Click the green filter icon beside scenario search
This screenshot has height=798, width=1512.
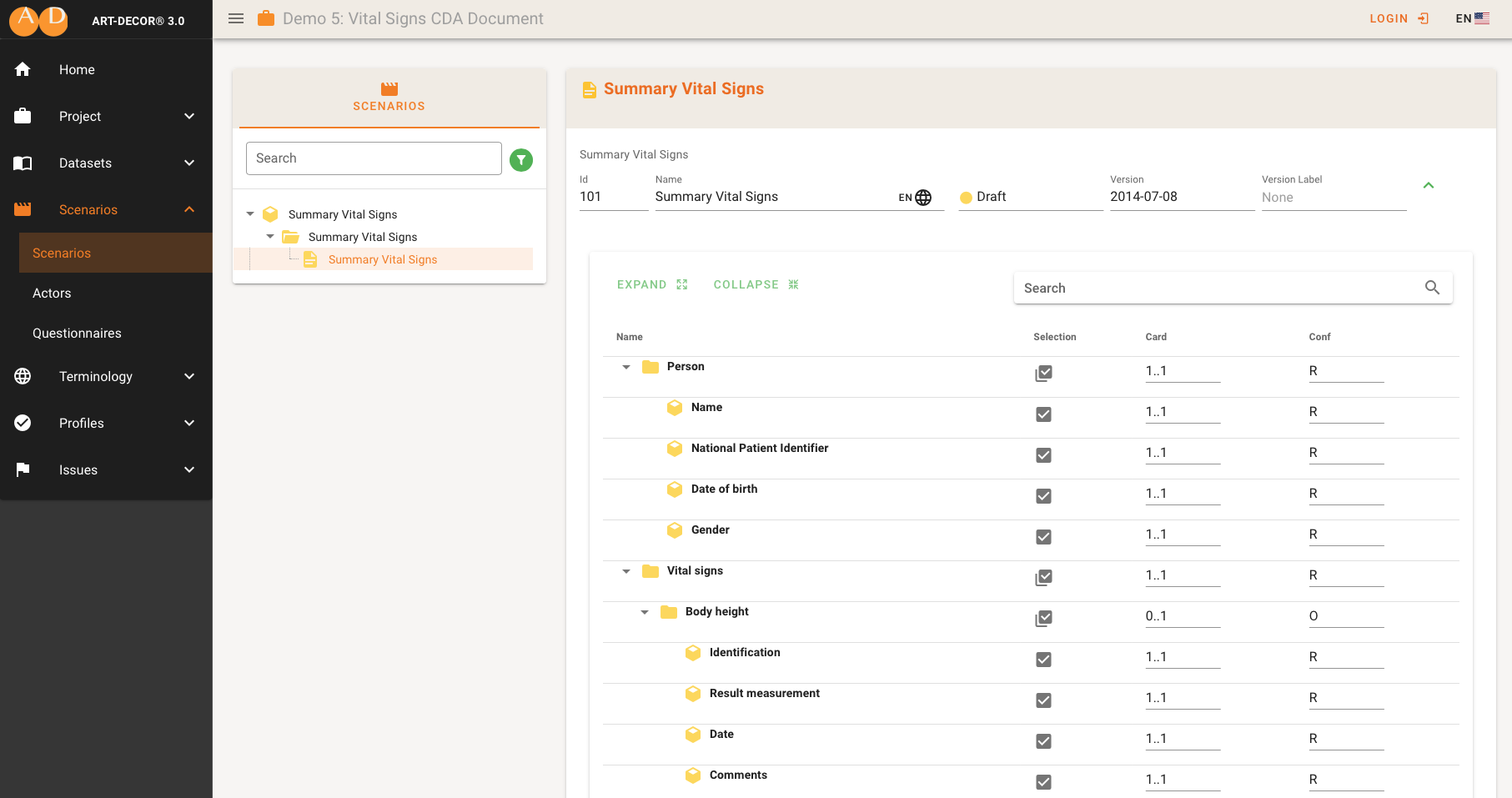[521, 159]
